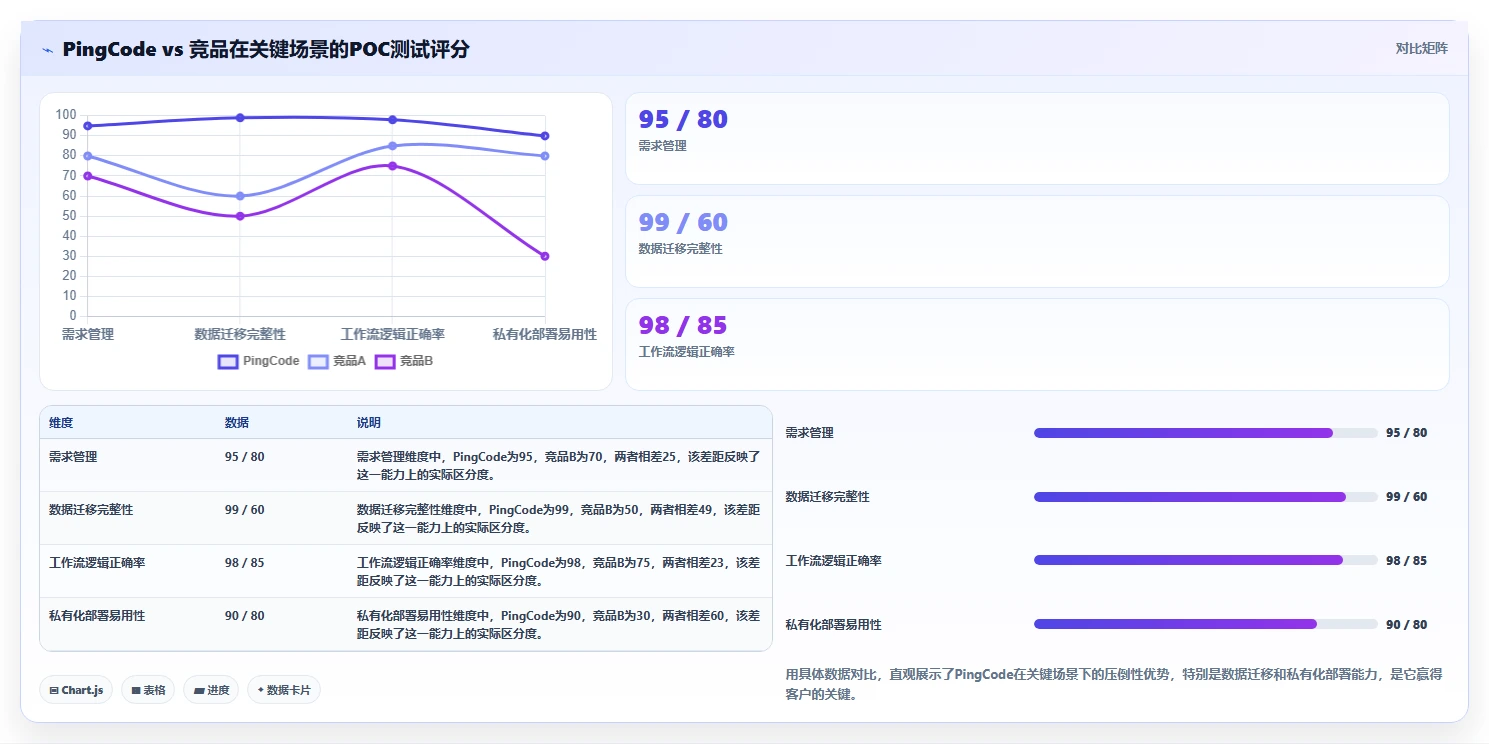This screenshot has height=744, width=1489.
Task: Click the 私有化部署易用性 x-axis label in chart
Action: click(545, 334)
